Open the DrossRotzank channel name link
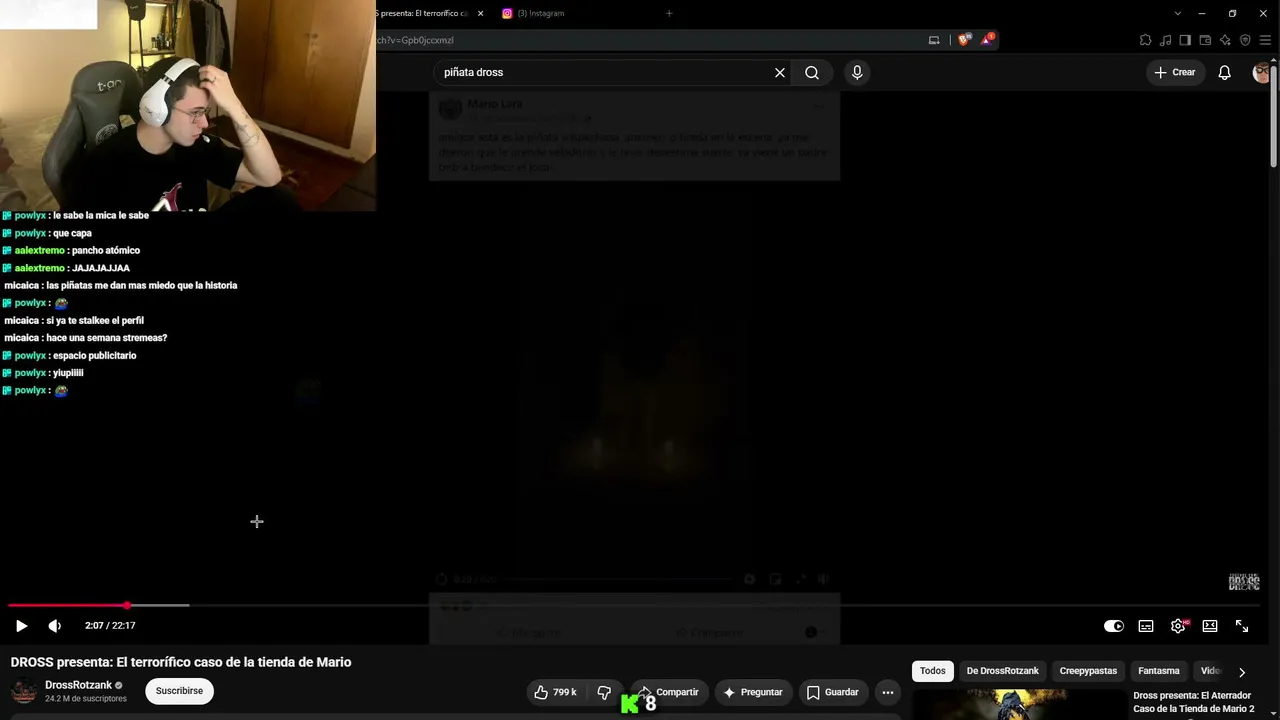 click(79, 685)
